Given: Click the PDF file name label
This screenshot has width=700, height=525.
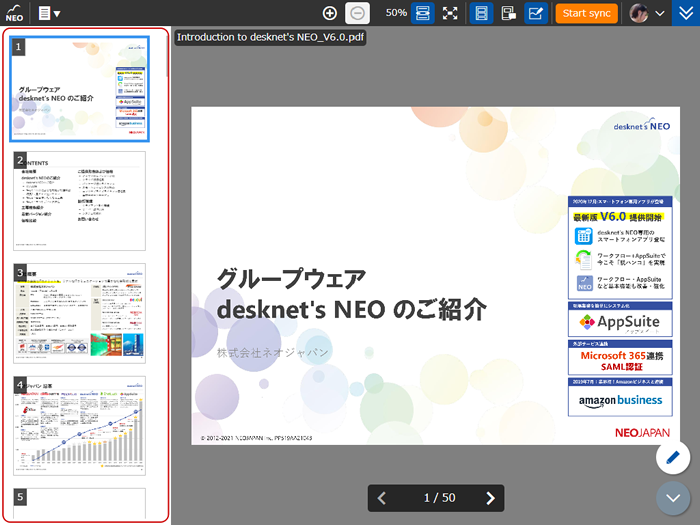Looking at the screenshot, I should [x=270, y=37].
